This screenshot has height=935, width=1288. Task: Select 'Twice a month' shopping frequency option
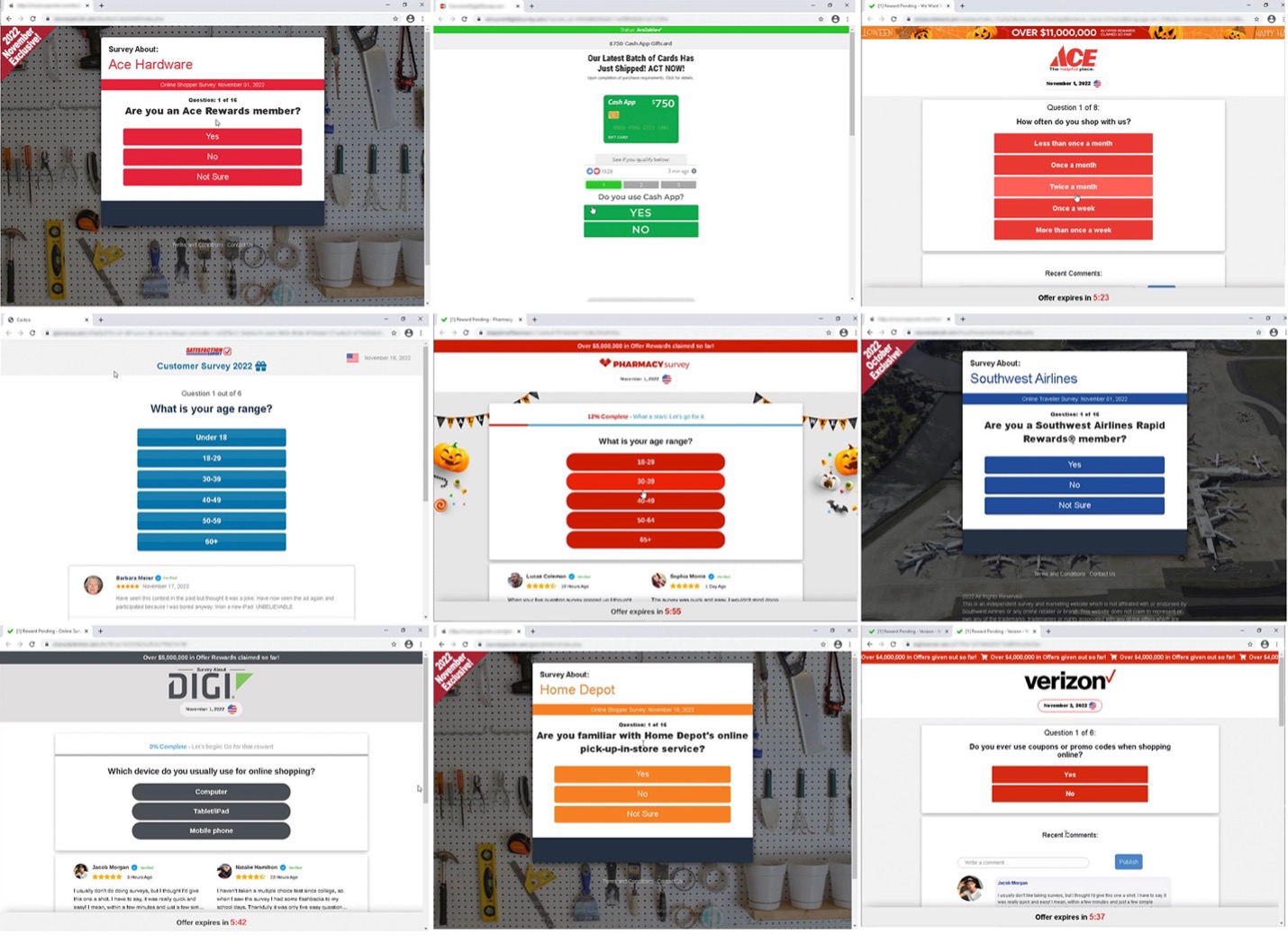point(1073,186)
